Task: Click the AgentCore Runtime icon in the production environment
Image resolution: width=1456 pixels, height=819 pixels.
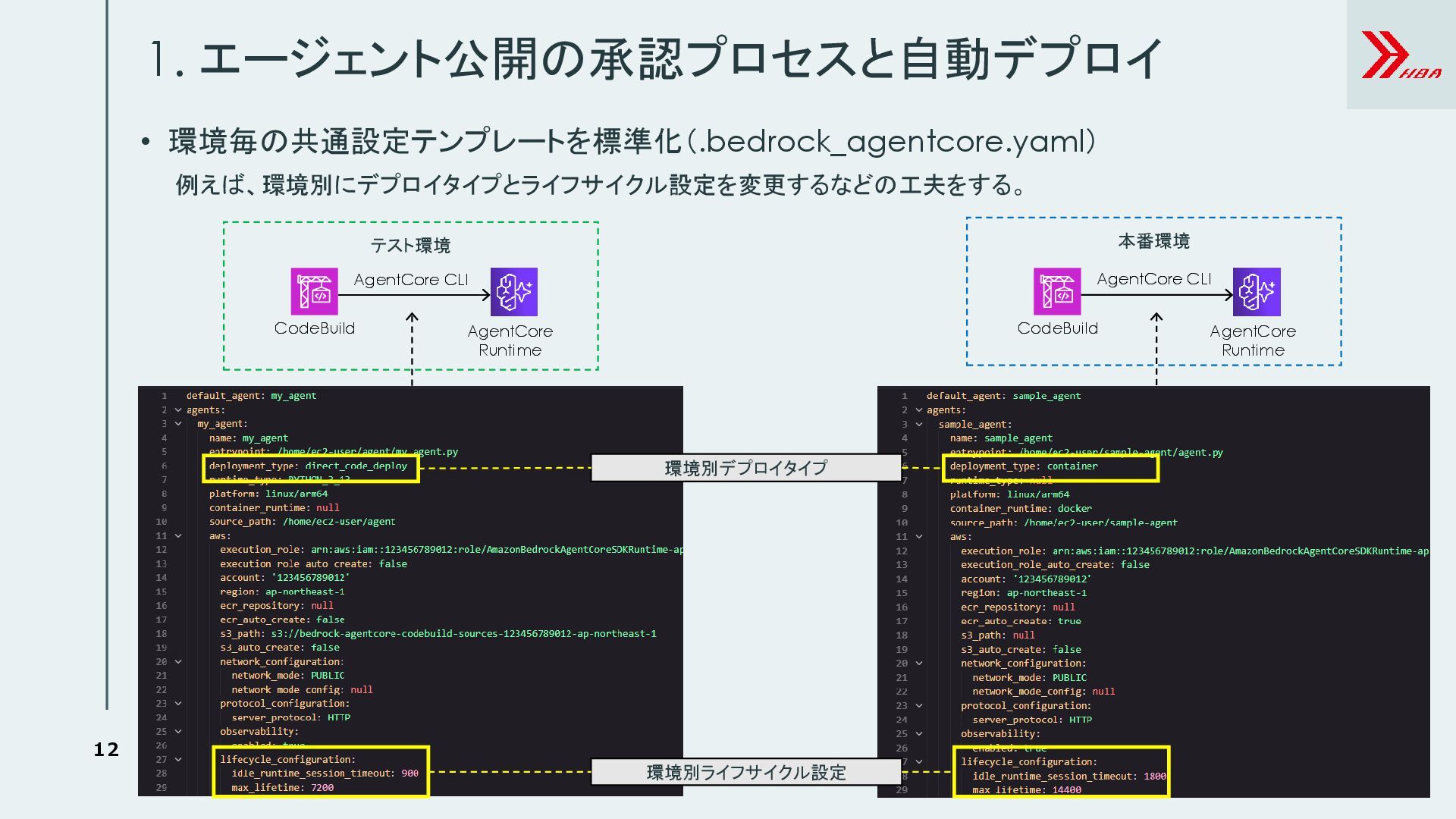Action: (1256, 291)
